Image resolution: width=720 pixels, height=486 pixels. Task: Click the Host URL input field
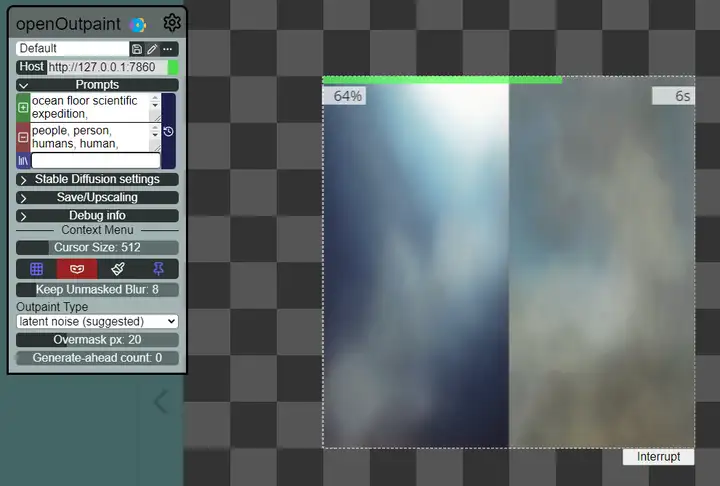click(x=107, y=67)
